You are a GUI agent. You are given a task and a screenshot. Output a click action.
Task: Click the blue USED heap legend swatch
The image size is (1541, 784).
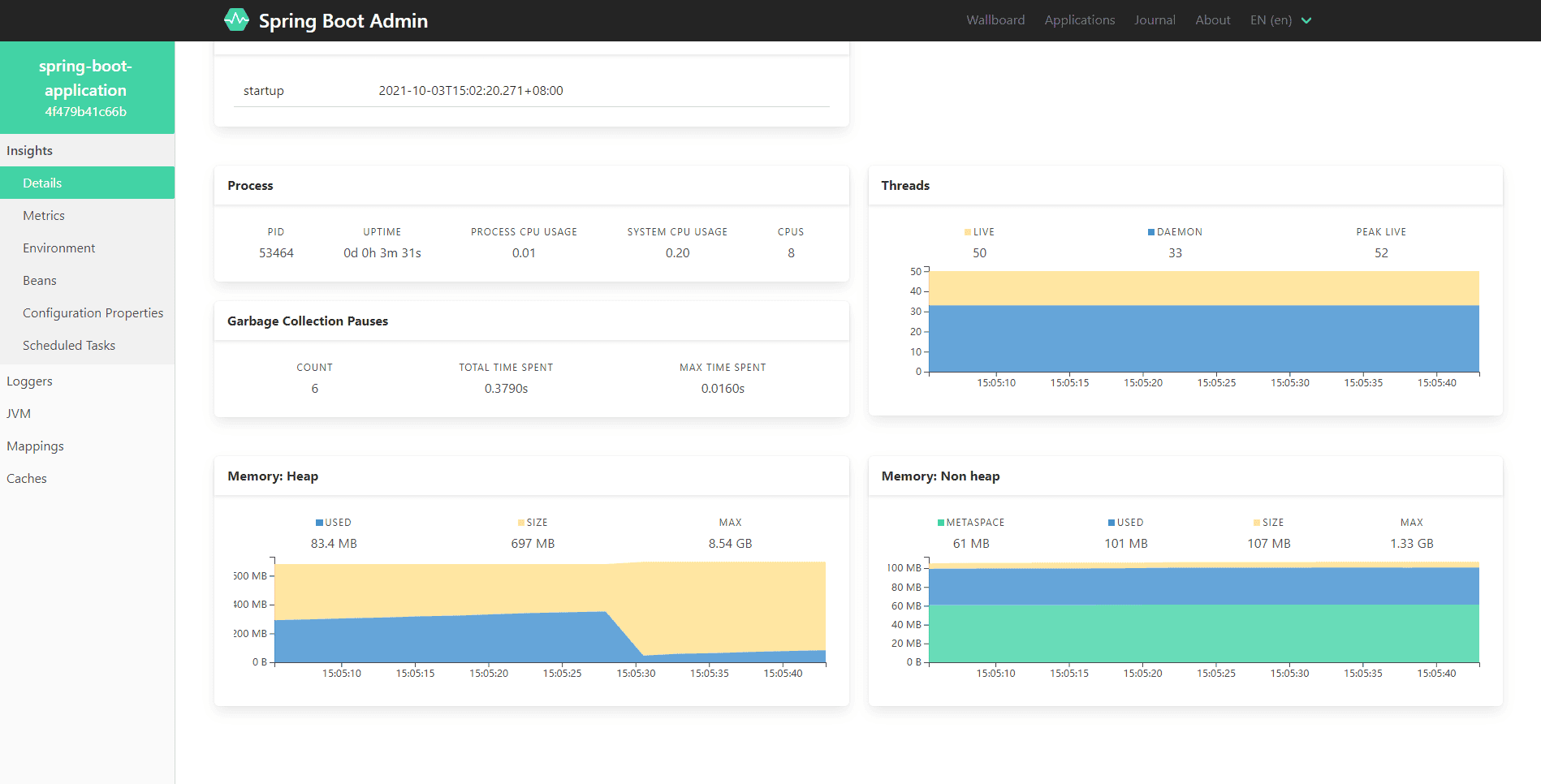tap(320, 523)
